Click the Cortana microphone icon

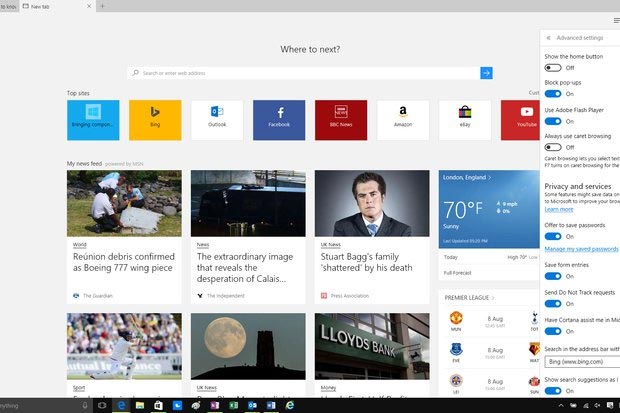click(x=85, y=405)
